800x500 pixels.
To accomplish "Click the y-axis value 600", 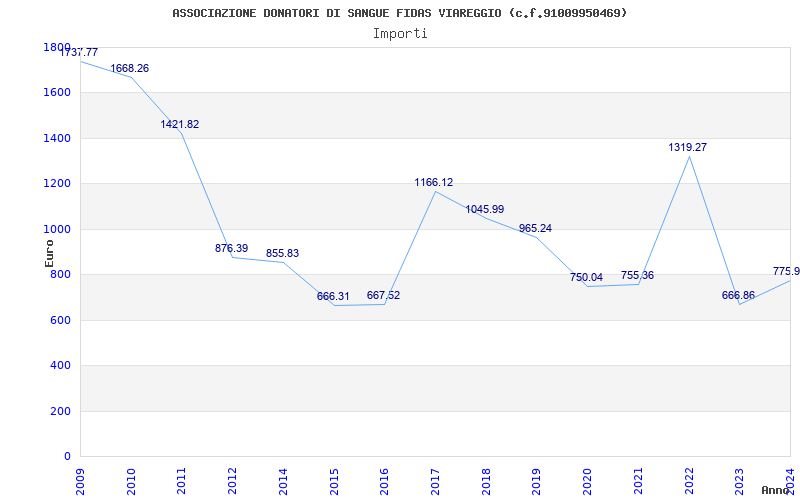I will click(61, 320).
